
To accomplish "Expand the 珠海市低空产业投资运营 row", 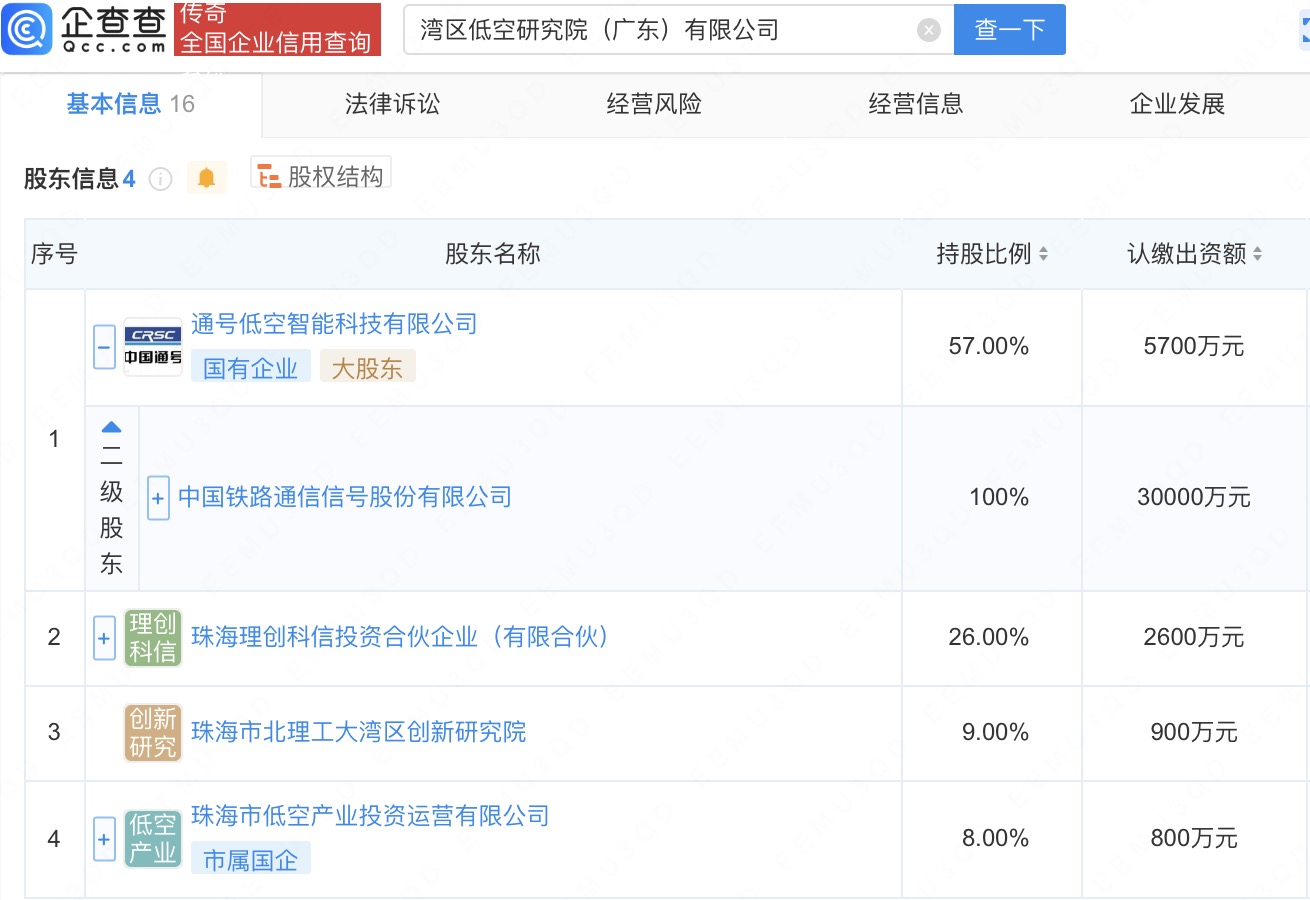I will tap(105, 839).
